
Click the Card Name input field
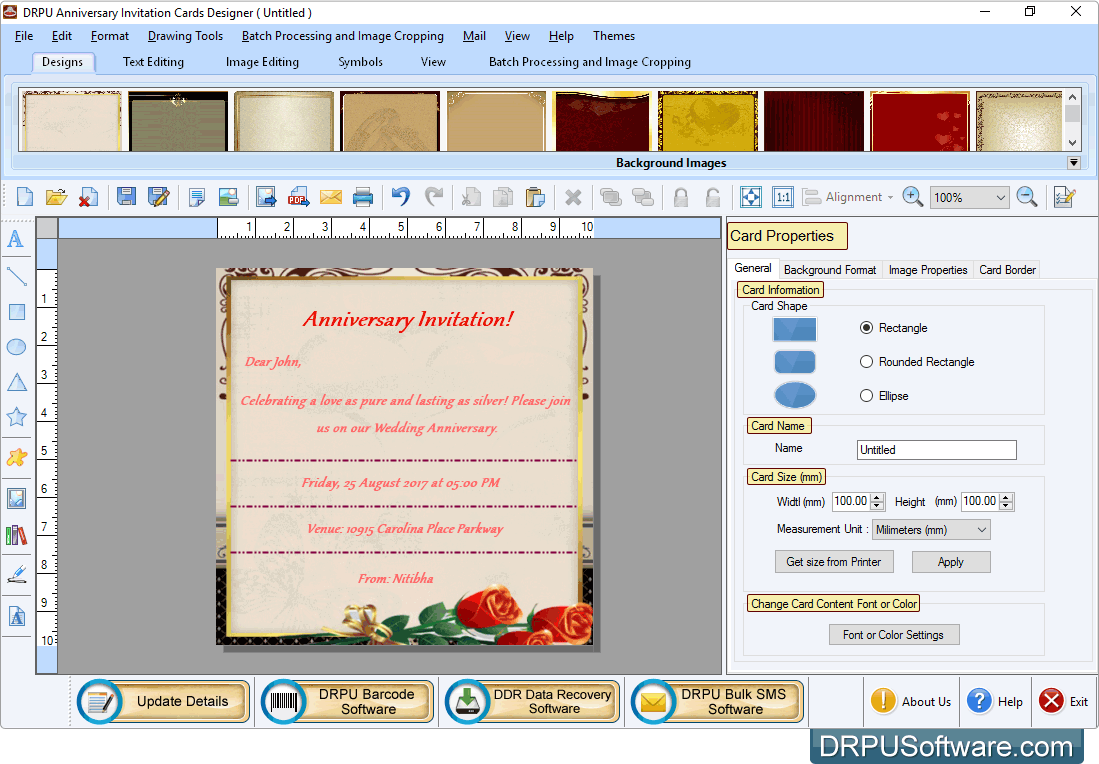tap(936, 450)
